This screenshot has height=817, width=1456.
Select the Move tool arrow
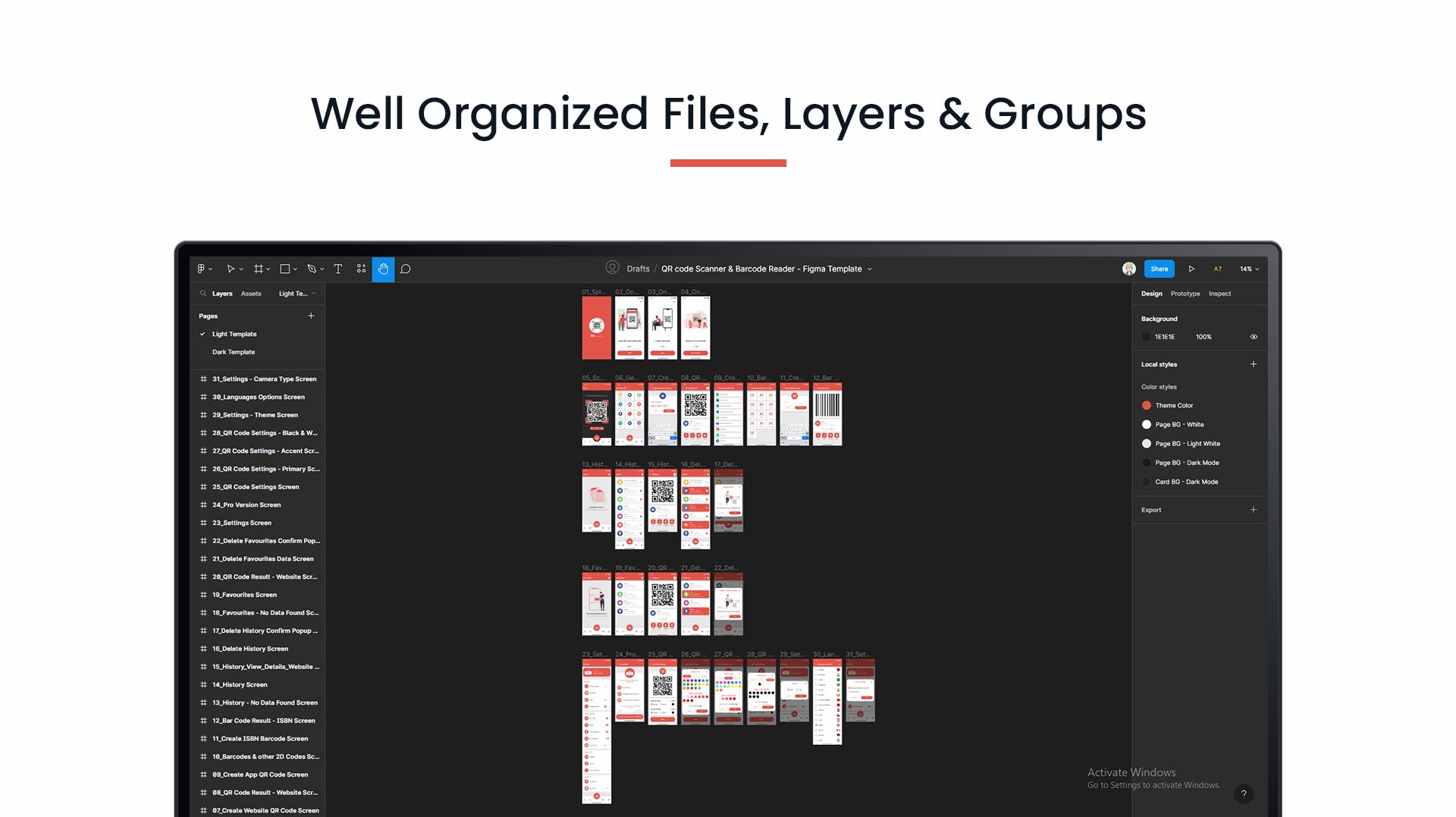[231, 269]
